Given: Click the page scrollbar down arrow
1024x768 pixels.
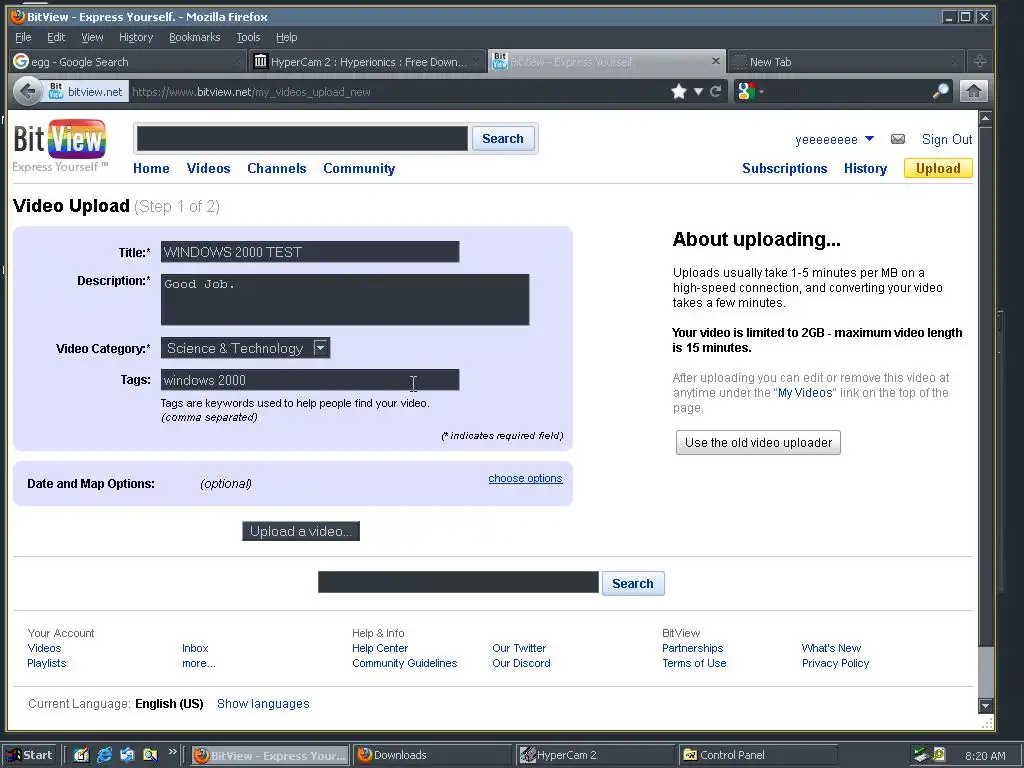Looking at the screenshot, I should pyautogui.click(x=985, y=705).
